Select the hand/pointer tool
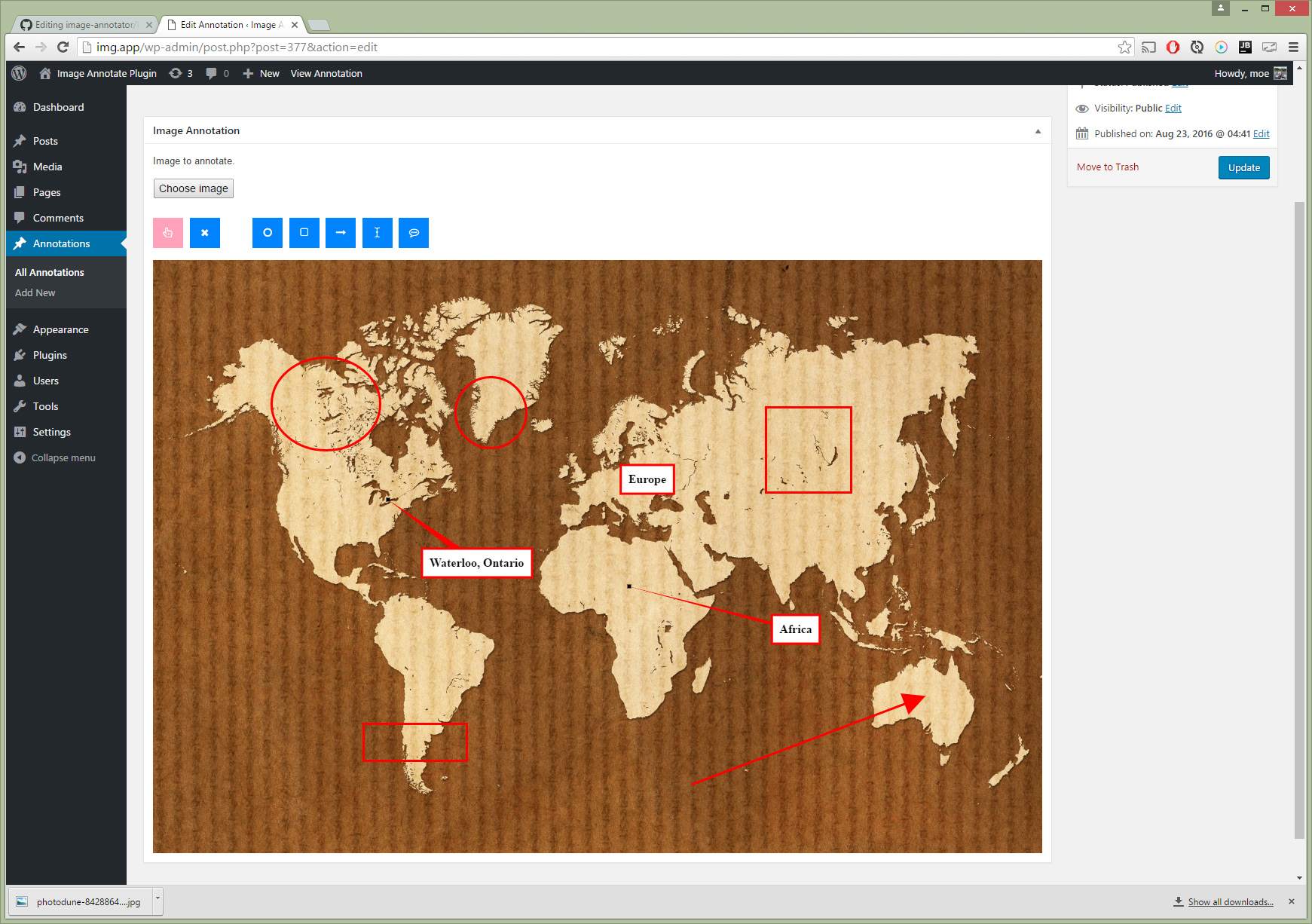 click(168, 233)
